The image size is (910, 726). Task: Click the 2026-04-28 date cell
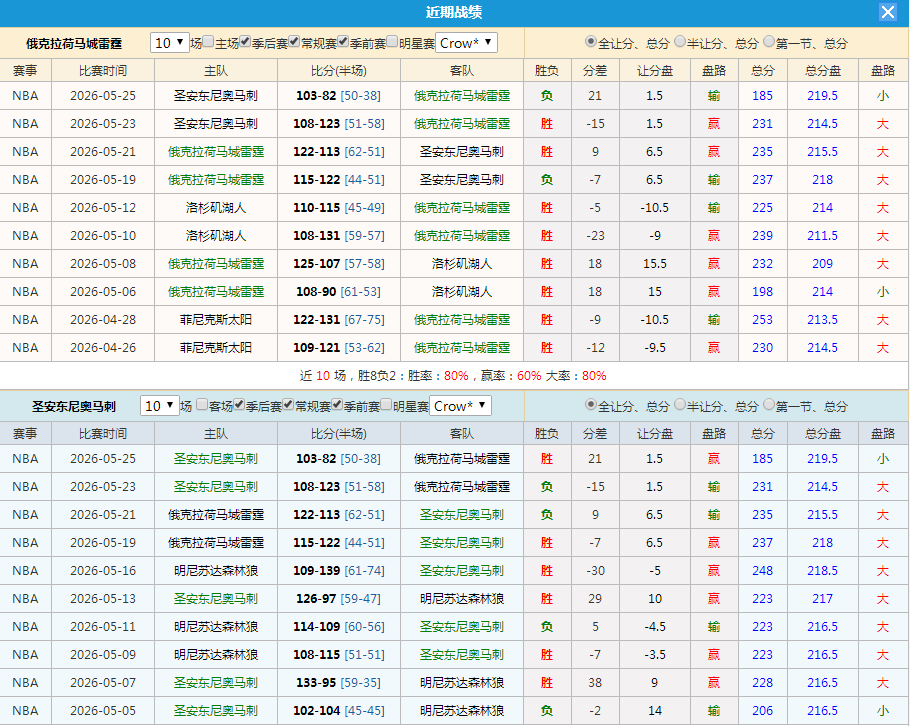point(103,320)
